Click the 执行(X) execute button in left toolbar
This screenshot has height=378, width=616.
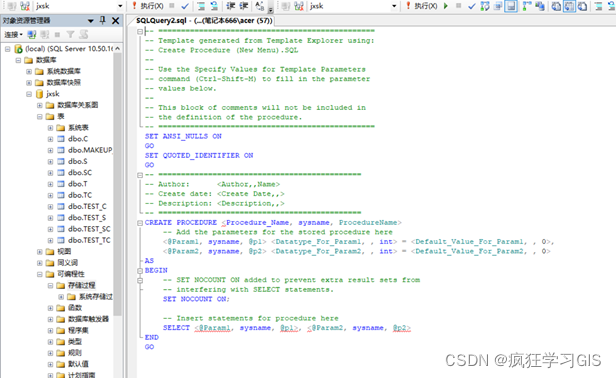[x=148, y=6]
